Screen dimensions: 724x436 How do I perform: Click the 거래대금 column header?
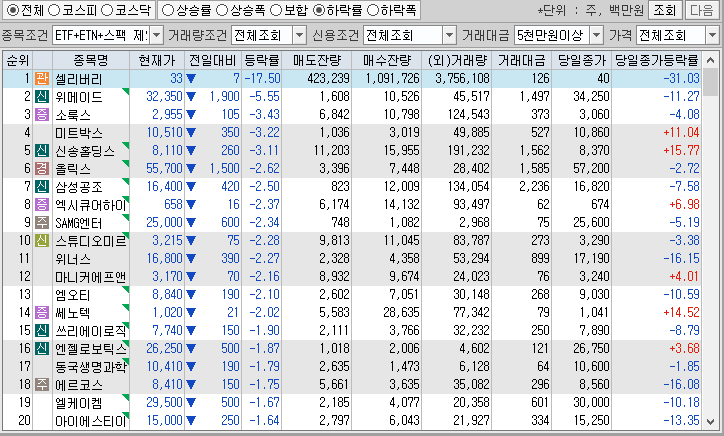pos(521,61)
